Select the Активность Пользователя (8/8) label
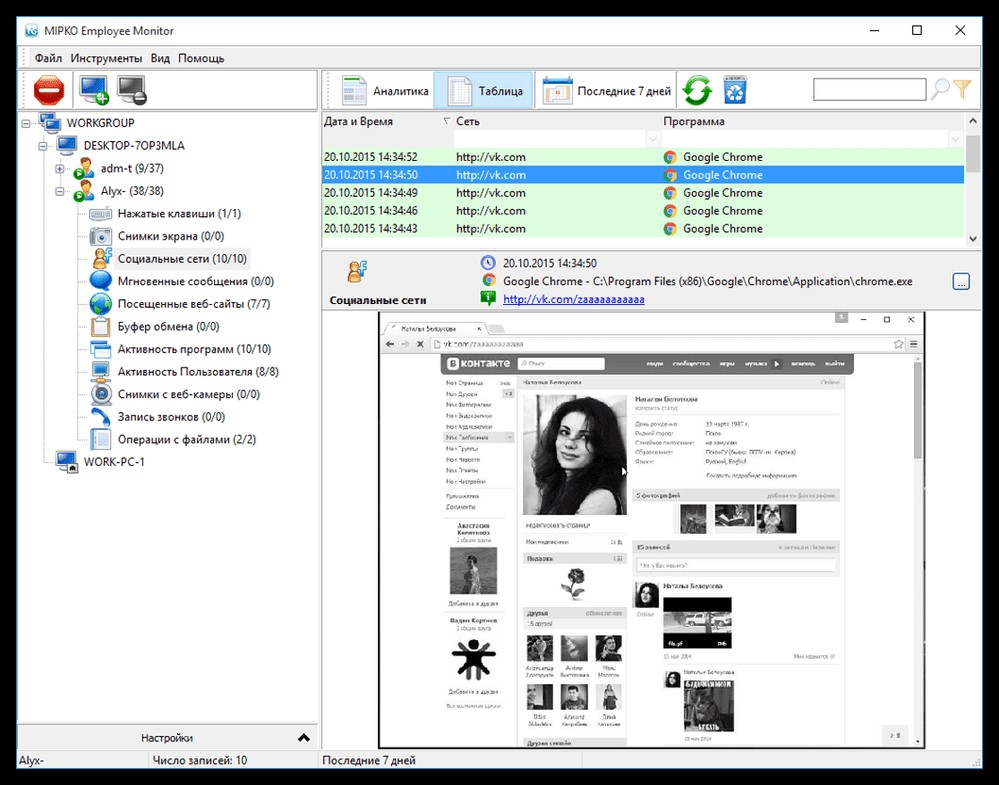 click(198, 371)
